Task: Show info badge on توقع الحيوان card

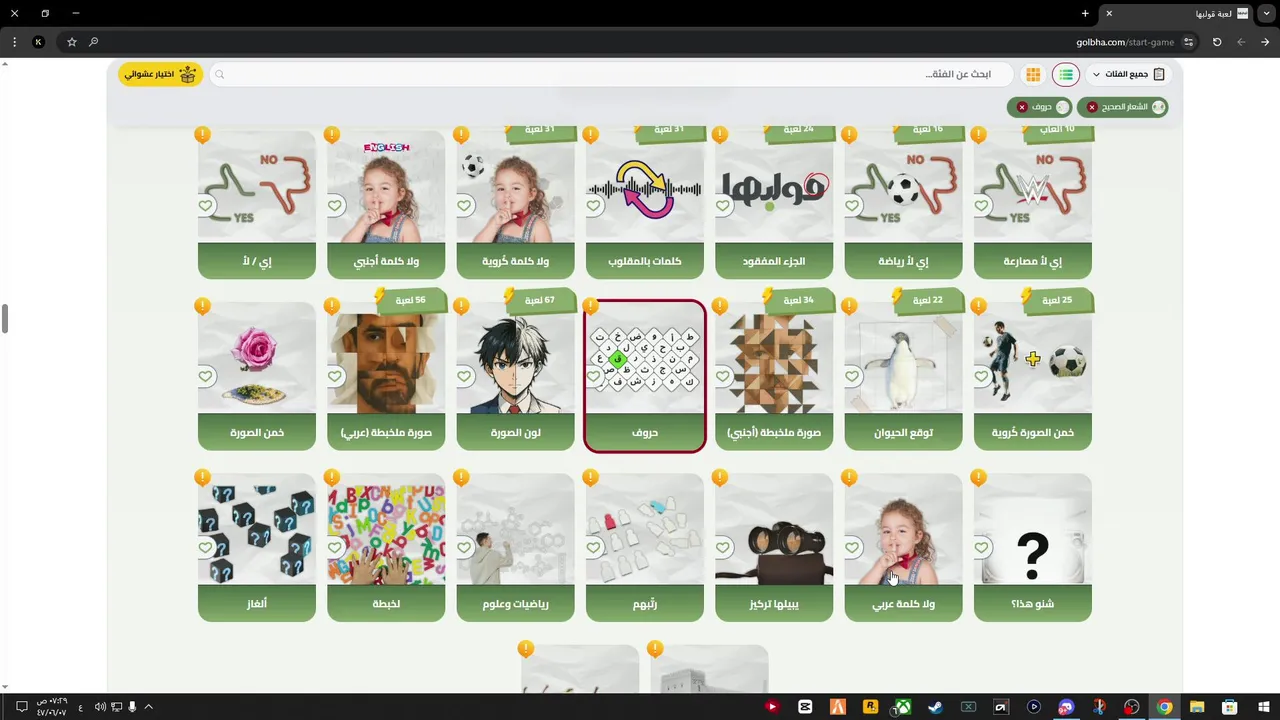Action: click(849, 306)
